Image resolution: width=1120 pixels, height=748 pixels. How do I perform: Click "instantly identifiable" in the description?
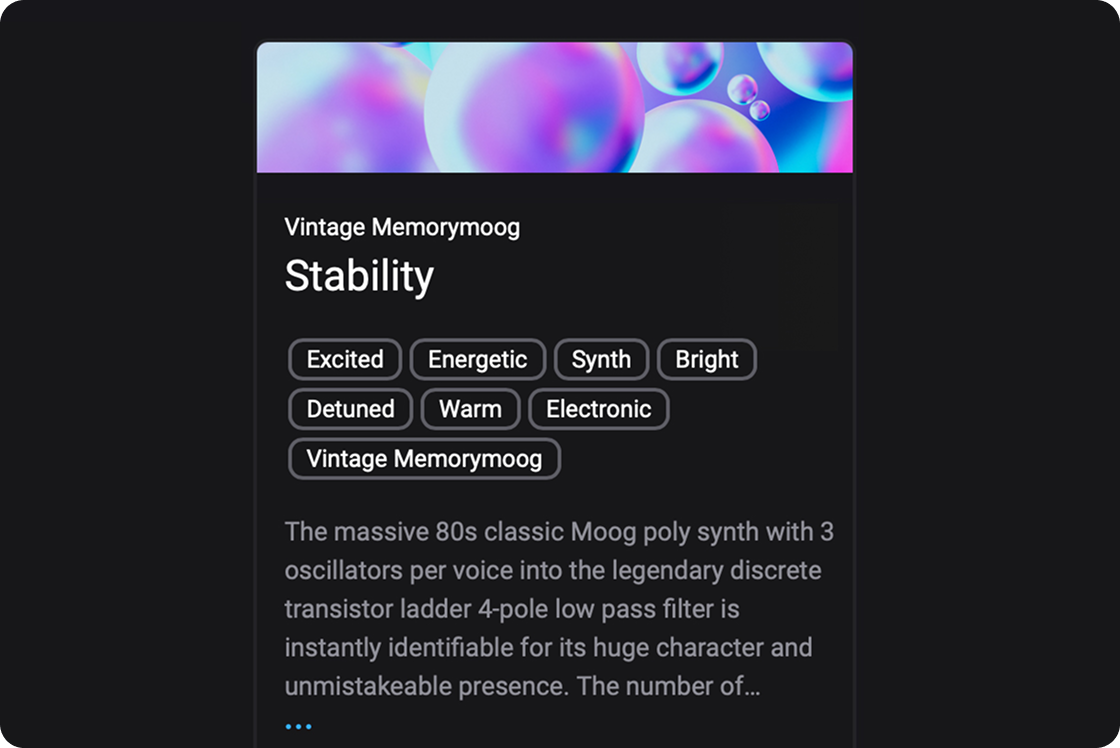(400, 648)
